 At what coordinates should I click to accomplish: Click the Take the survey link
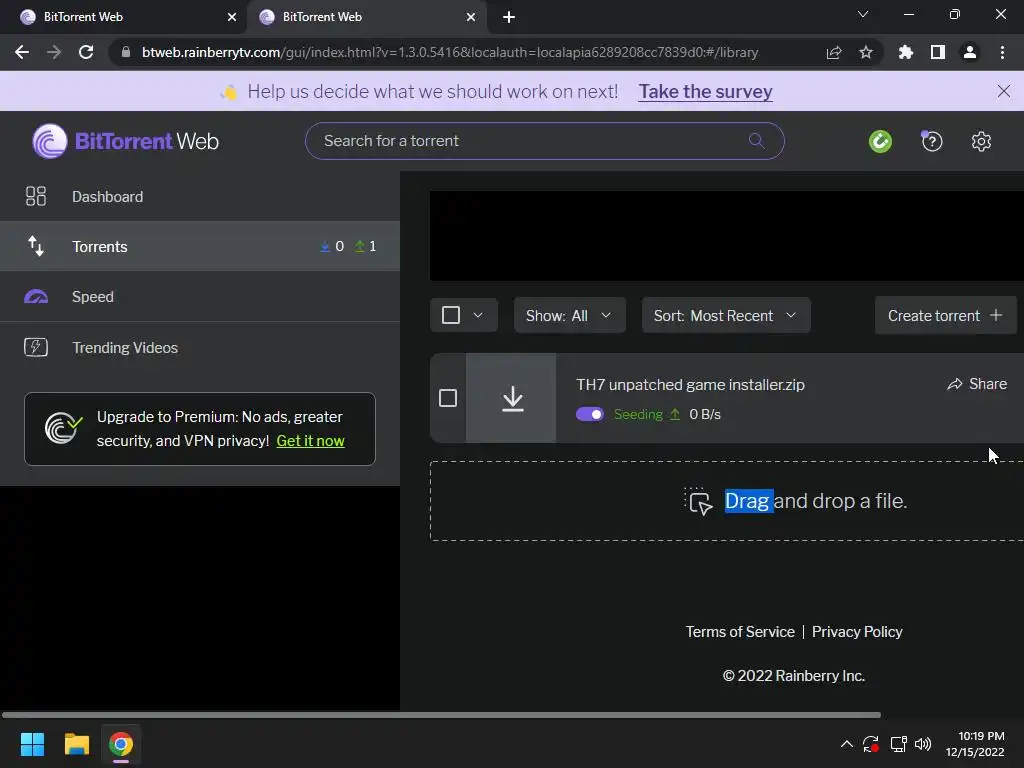[x=705, y=91]
